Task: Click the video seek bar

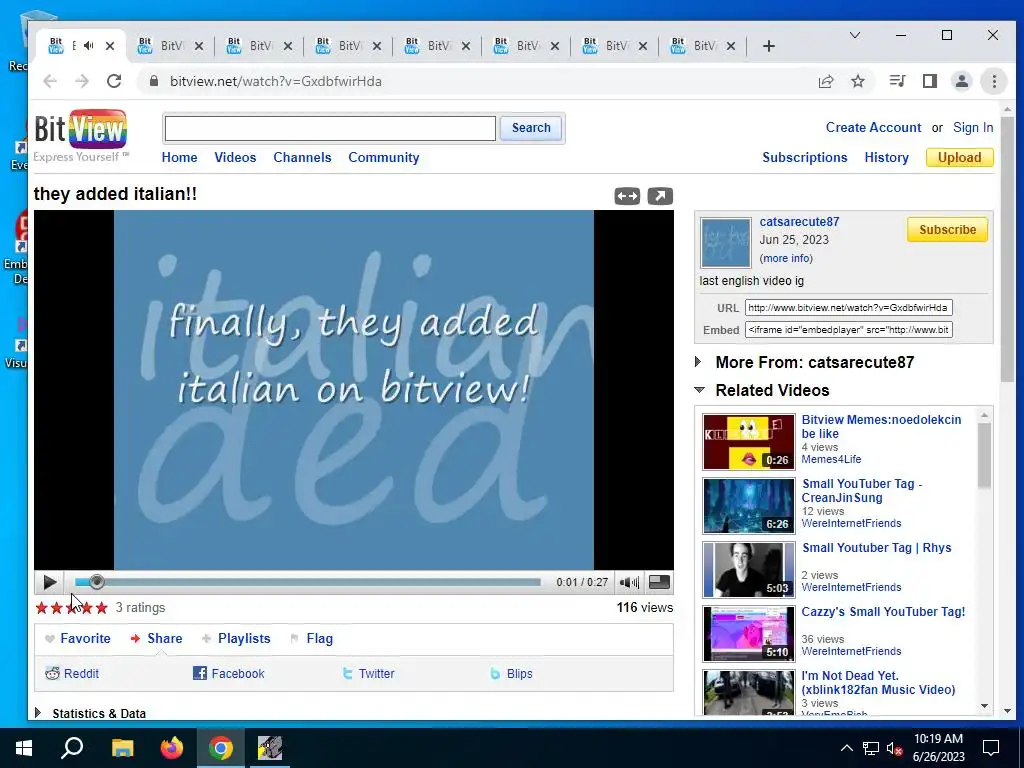Action: click(x=308, y=582)
